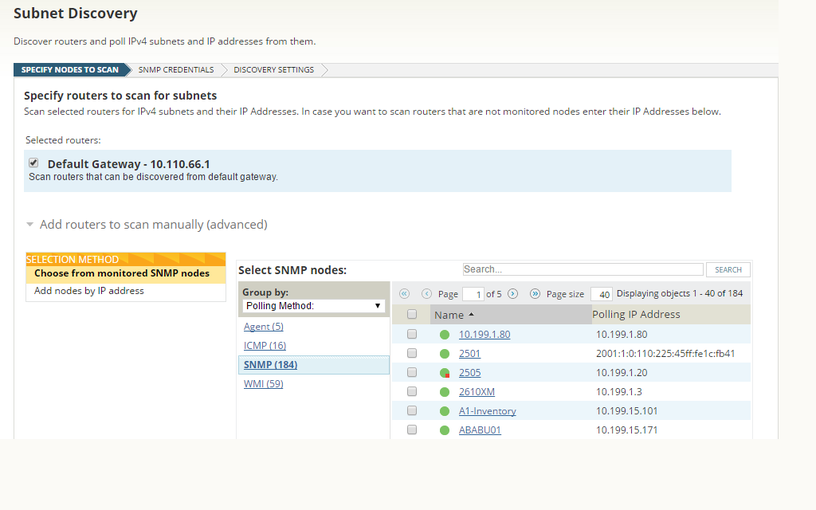Sort by Name column ascending arrow

(x=471, y=315)
